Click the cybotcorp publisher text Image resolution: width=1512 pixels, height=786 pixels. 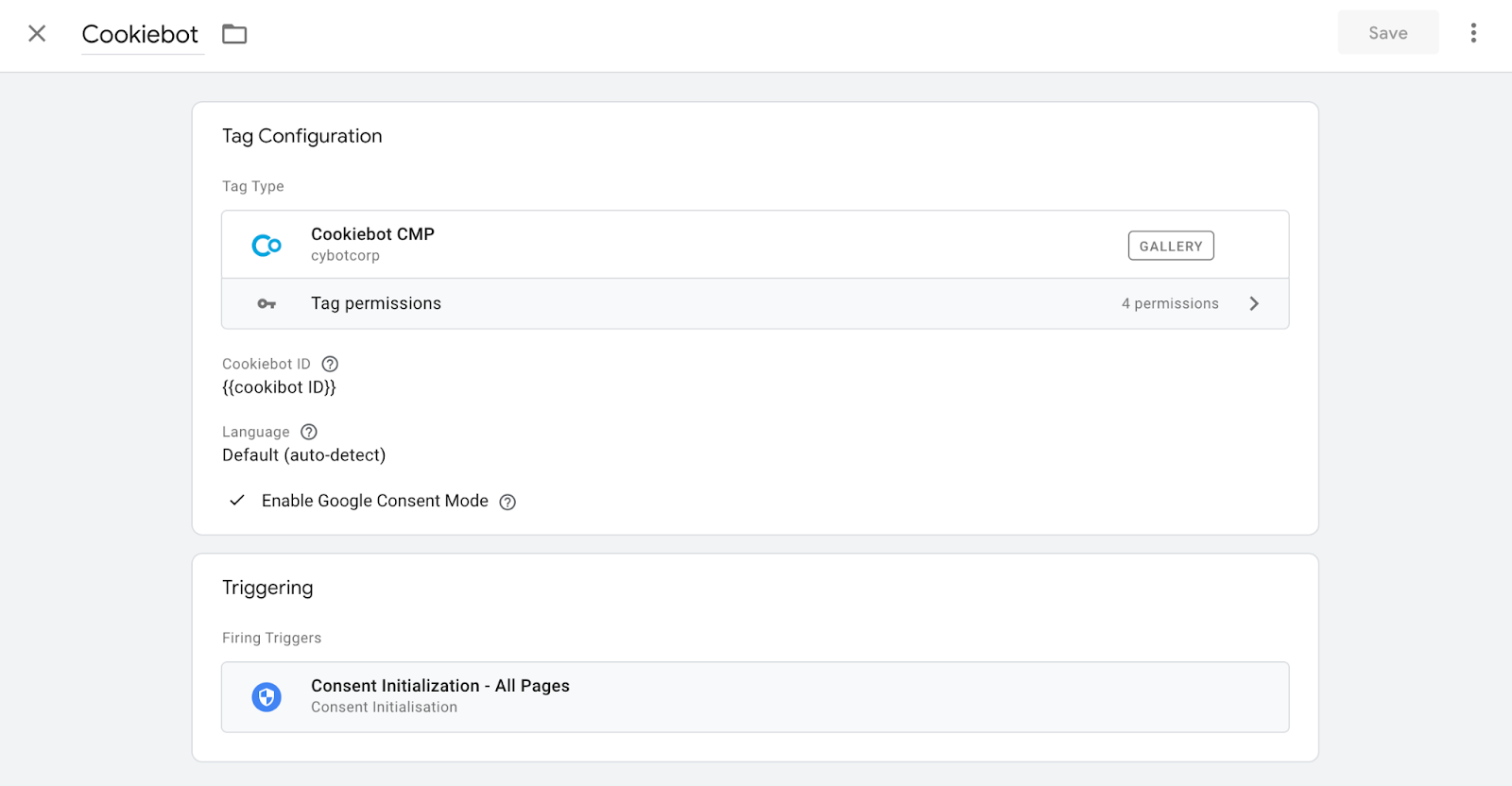pyautogui.click(x=345, y=256)
